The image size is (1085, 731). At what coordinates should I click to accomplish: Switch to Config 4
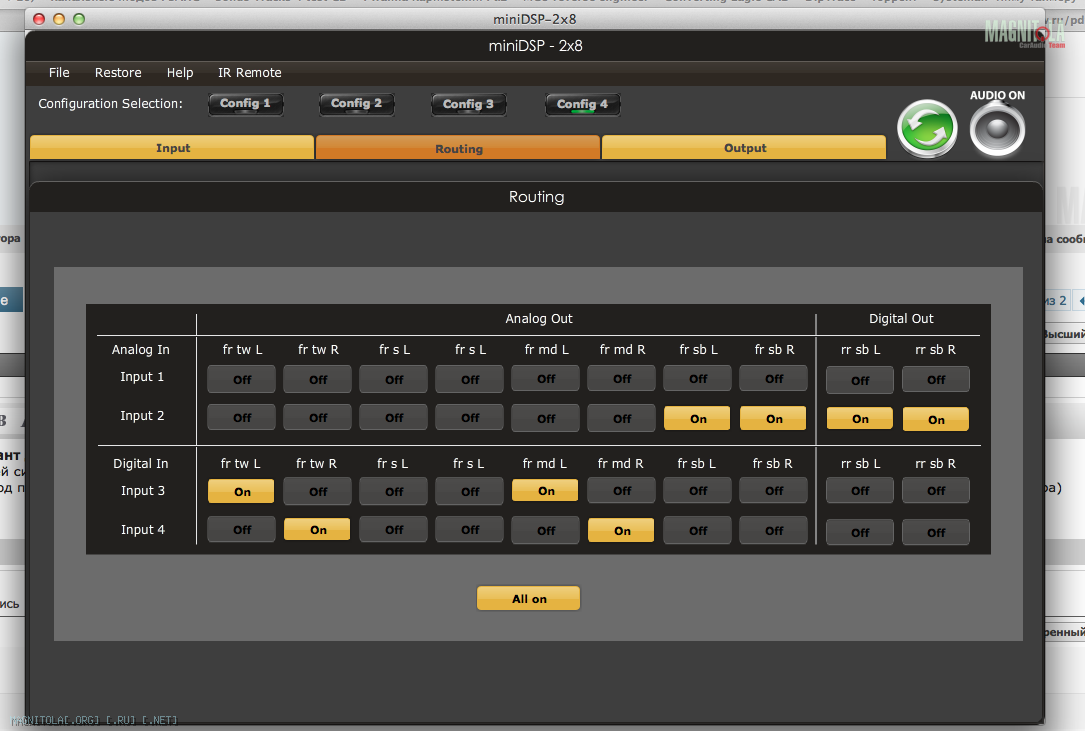coord(582,105)
